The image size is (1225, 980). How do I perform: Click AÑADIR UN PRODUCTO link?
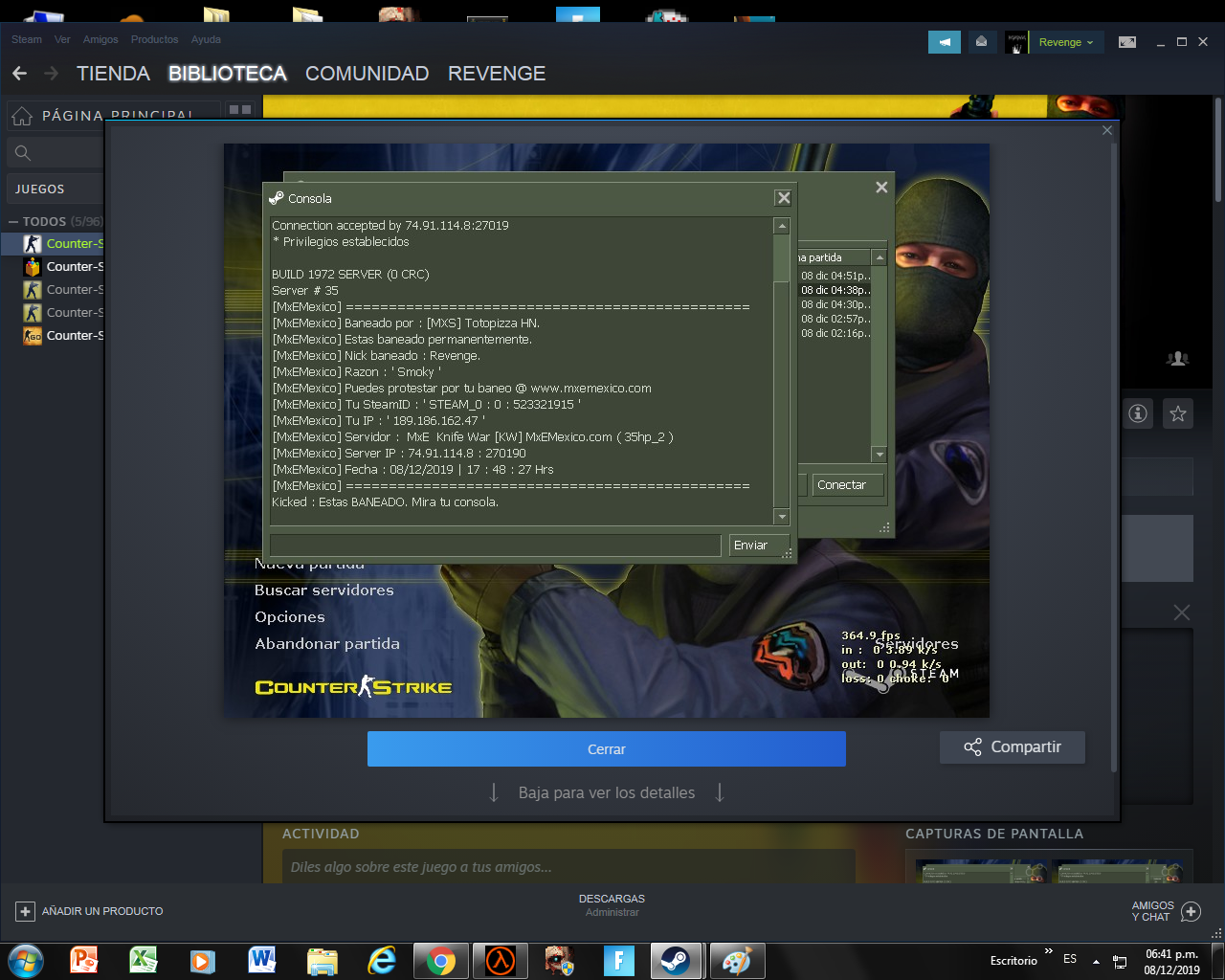102,911
